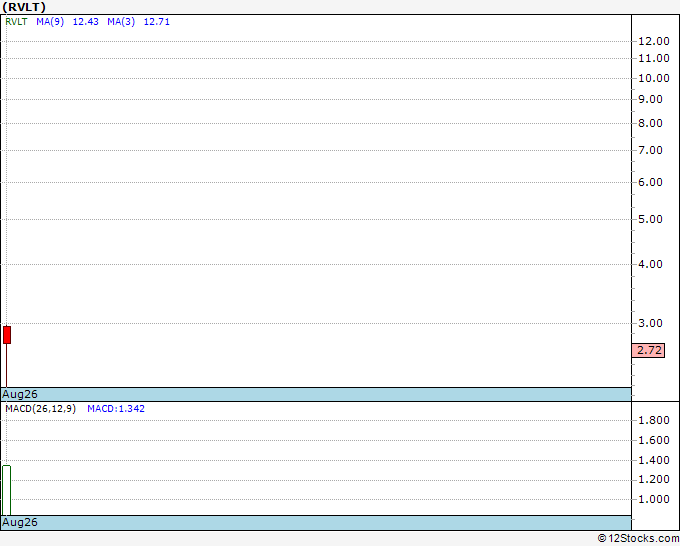Click the MA(3) value 12.71
Viewport: 680px width, 546px height.
coord(157,22)
